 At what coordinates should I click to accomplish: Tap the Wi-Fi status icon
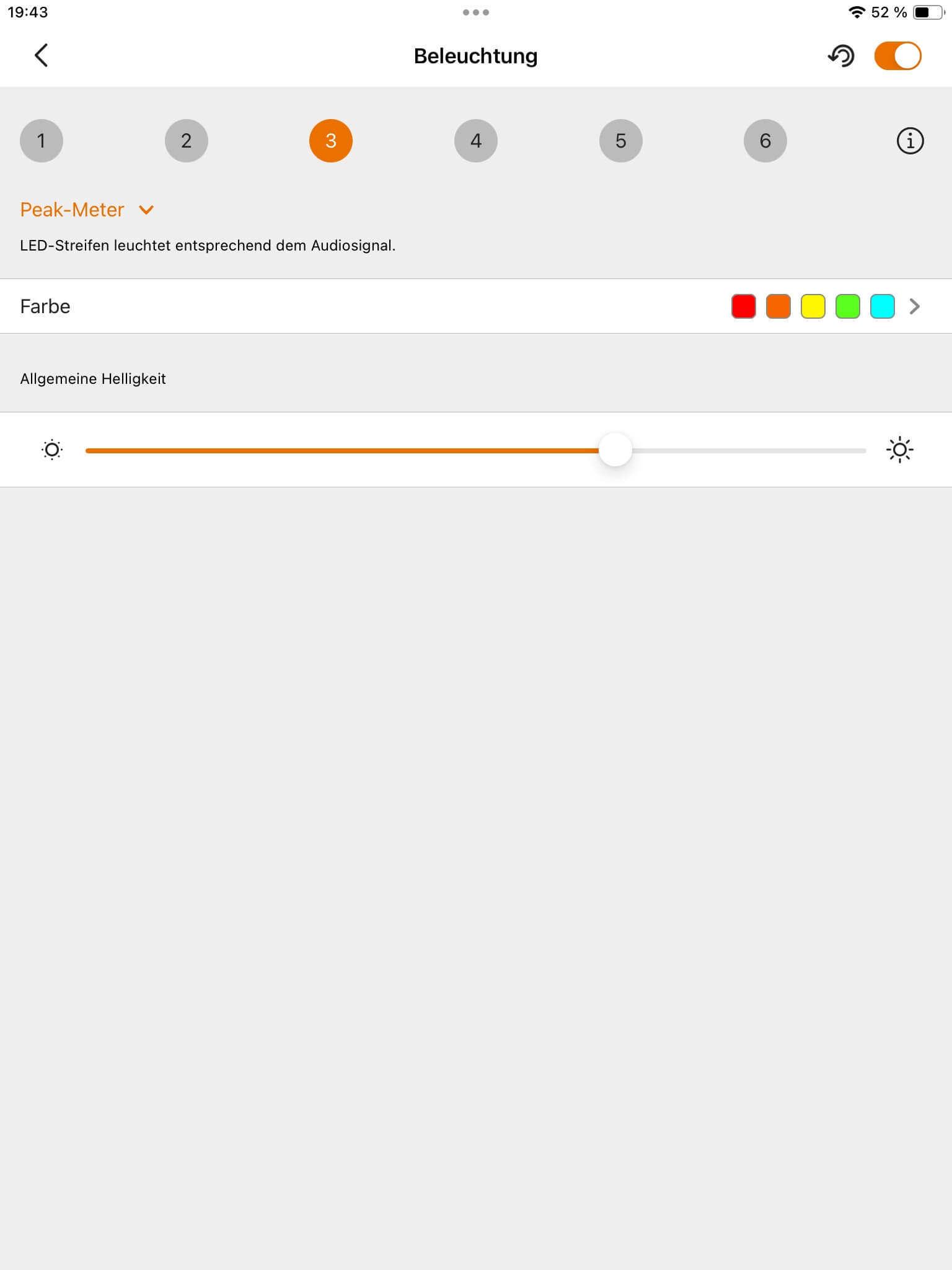pos(857,12)
